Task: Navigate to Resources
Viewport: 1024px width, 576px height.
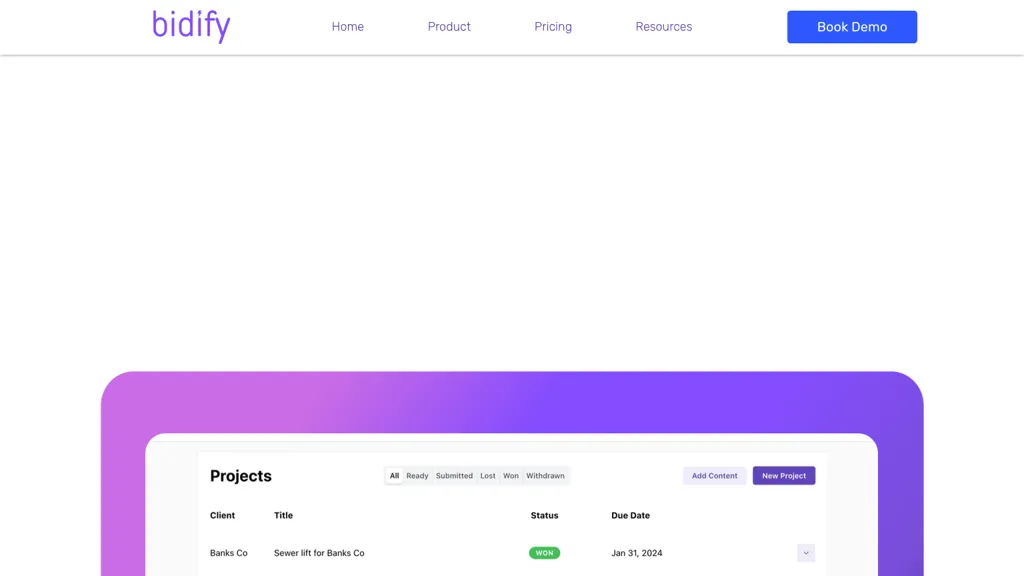Action: tap(663, 27)
